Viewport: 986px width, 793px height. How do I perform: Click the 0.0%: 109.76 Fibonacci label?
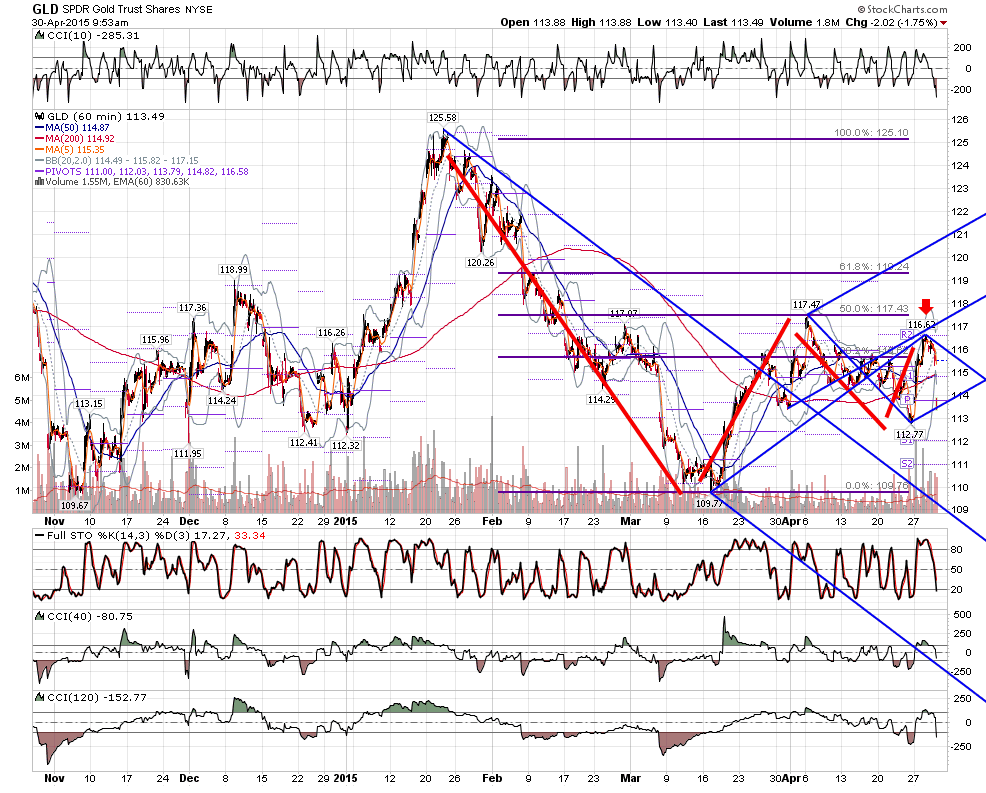tap(877, 485)
